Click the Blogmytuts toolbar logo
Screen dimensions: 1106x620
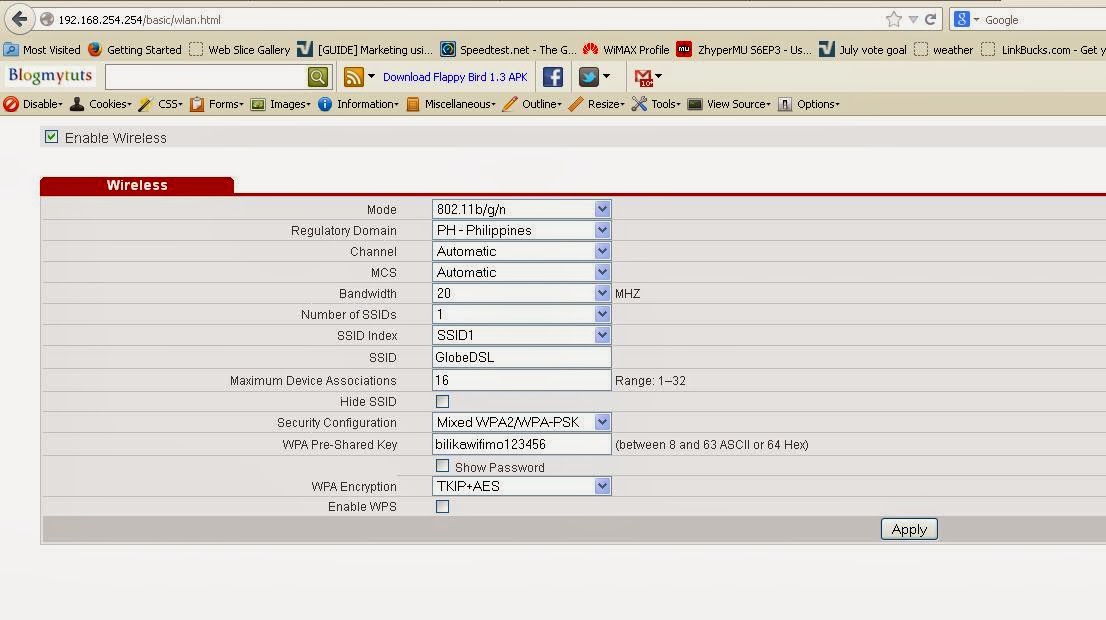click(x=50, y=75)
